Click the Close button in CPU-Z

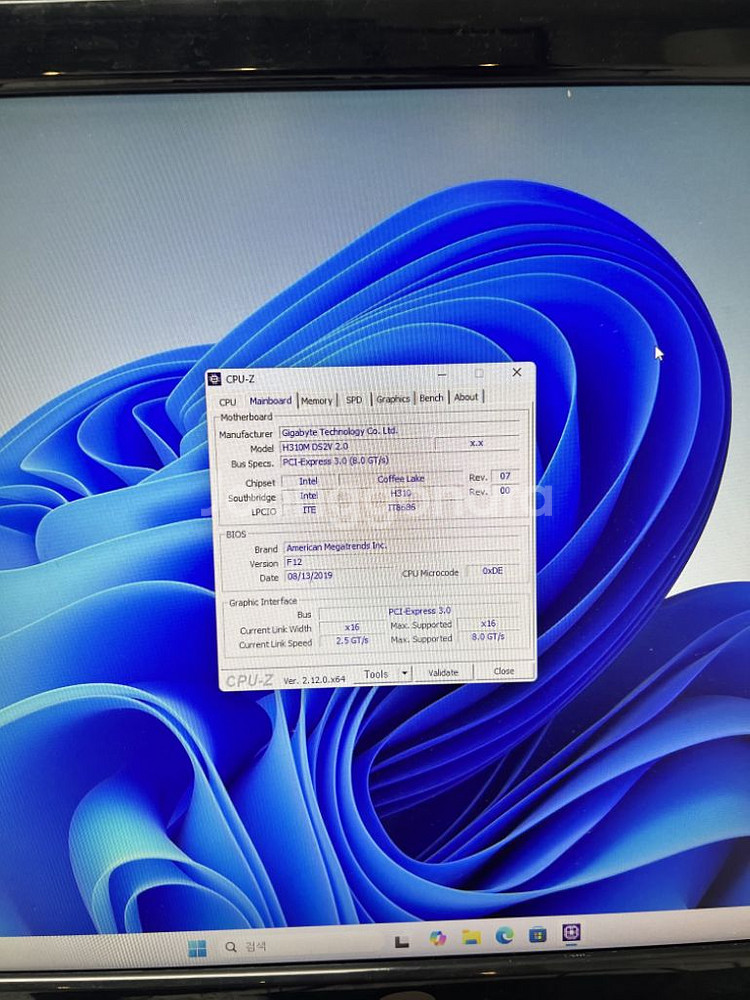coord(504,671)
